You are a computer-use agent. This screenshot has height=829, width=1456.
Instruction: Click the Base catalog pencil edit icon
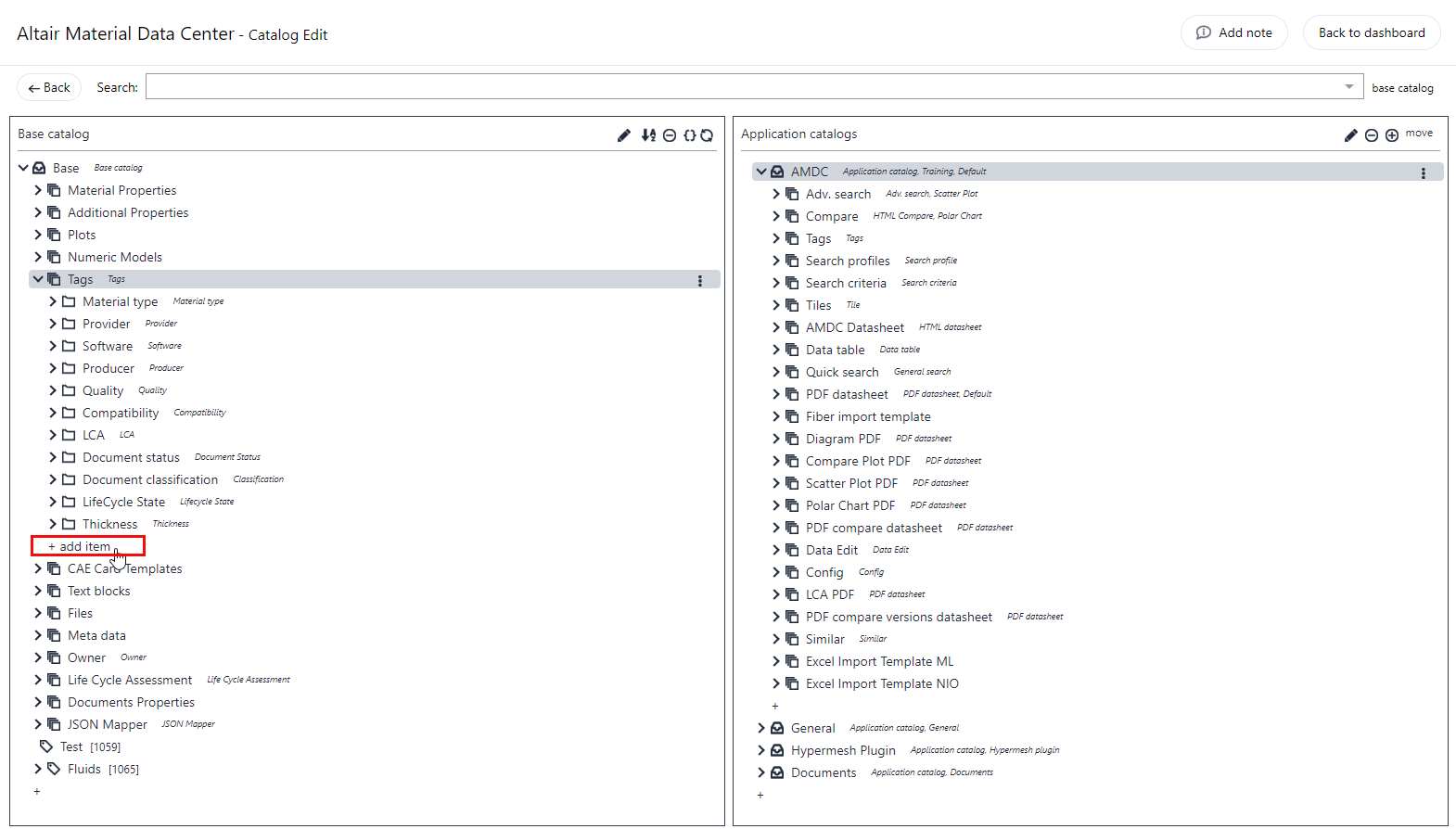623,135
